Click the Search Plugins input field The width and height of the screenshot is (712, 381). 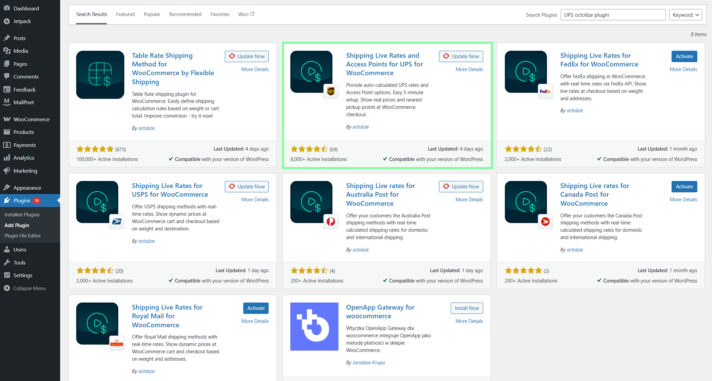point(613,15)
